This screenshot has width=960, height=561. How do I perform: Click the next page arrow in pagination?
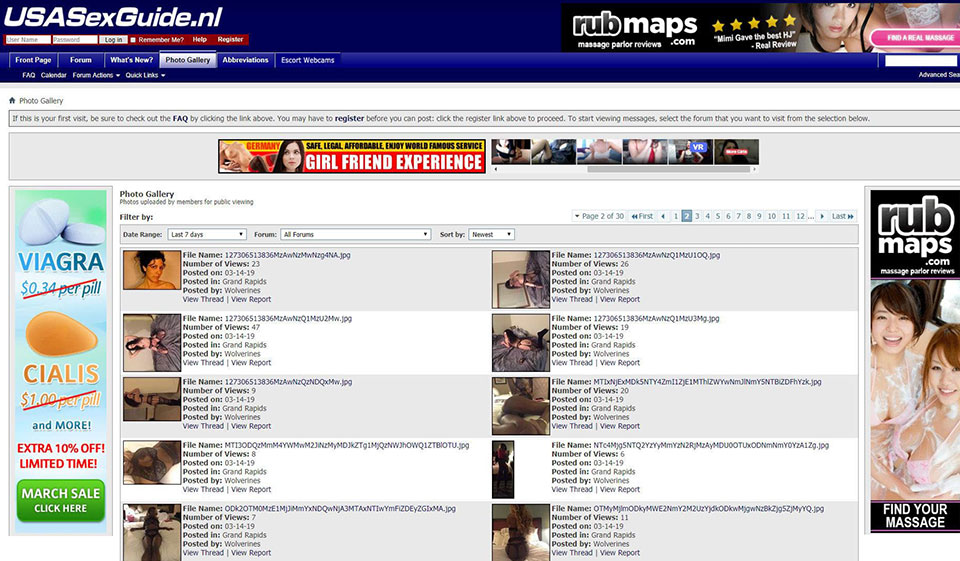point(822,216)
